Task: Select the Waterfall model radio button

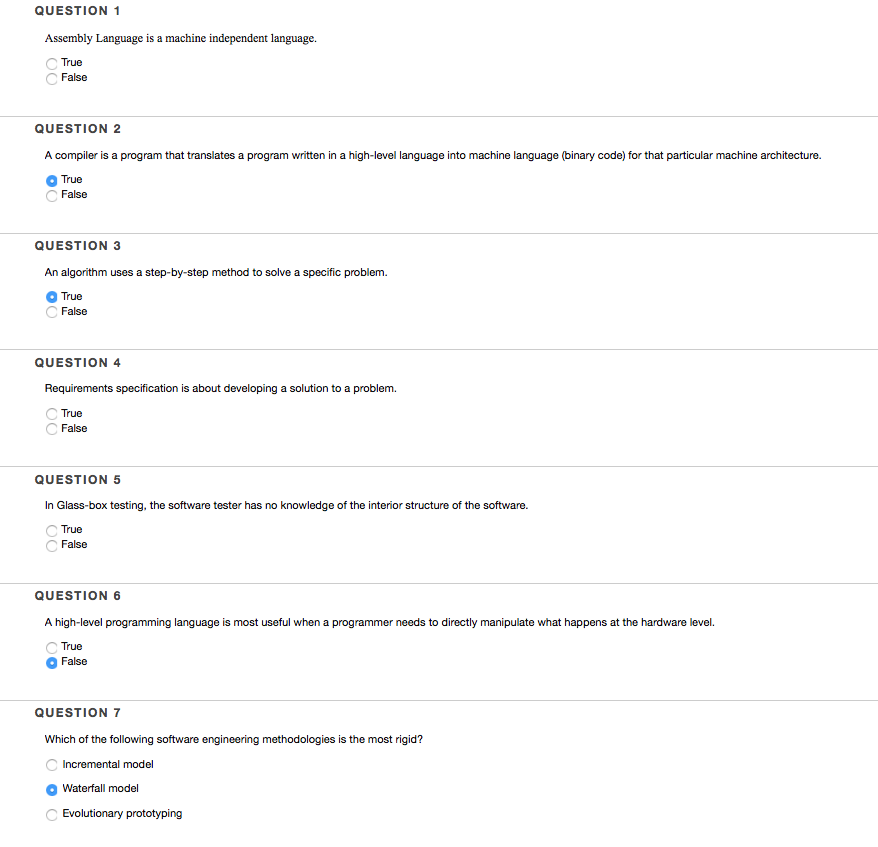Action: 52,789
